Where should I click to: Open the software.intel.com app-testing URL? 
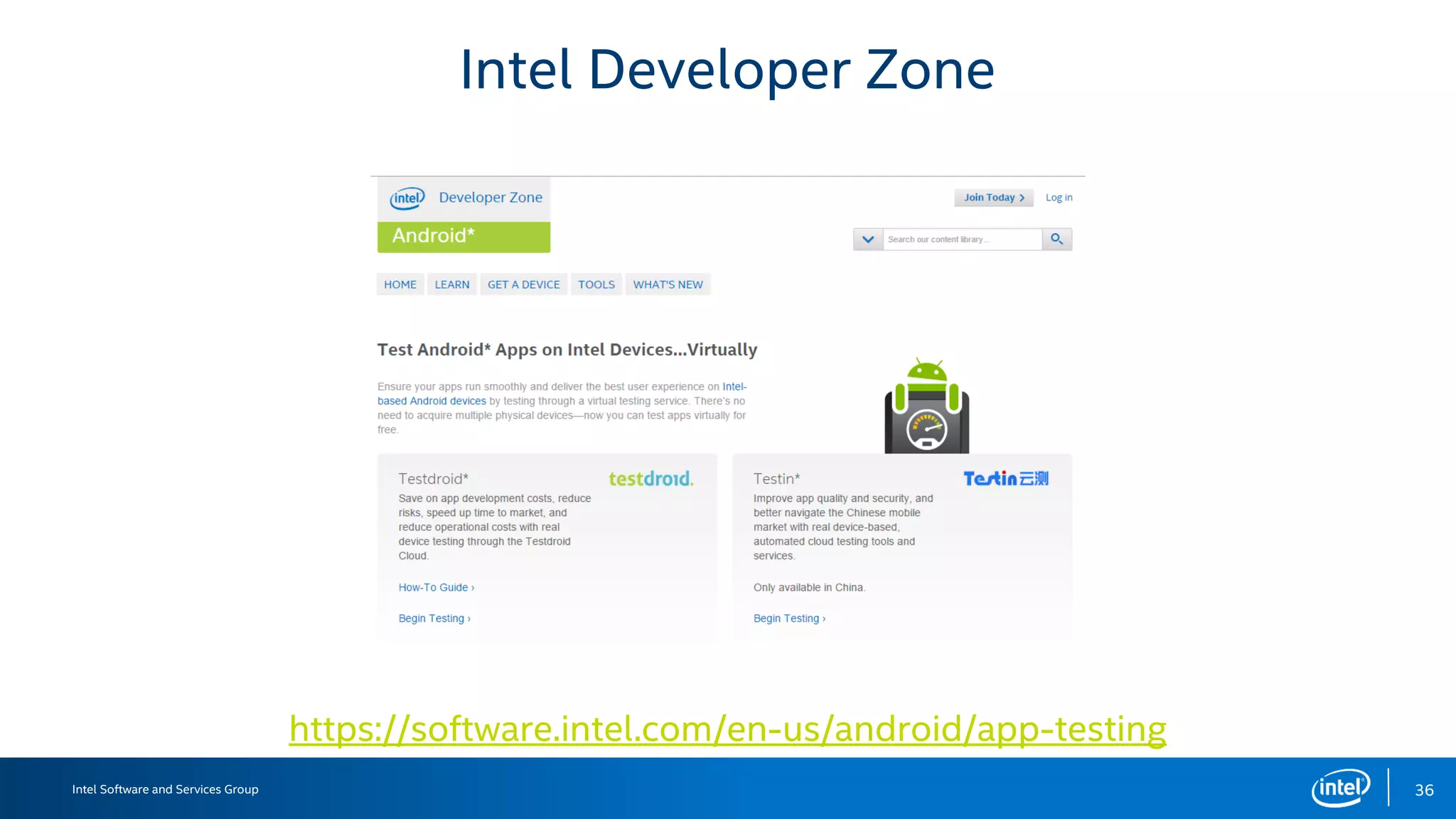click(x=727, y=729)
